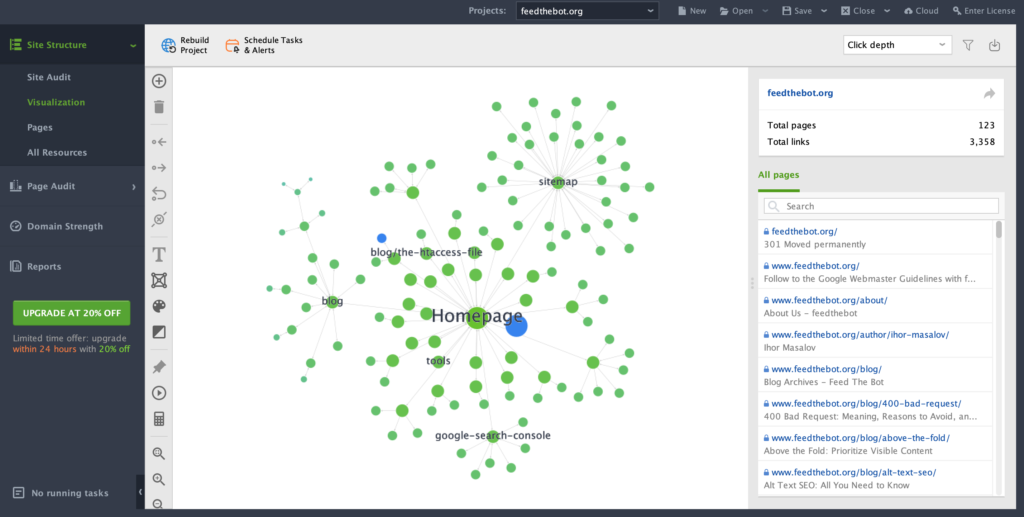Open www.feedthebot.org/blog/ link
This screenshot has height=517, width=1024.
[x=826, y=369]
